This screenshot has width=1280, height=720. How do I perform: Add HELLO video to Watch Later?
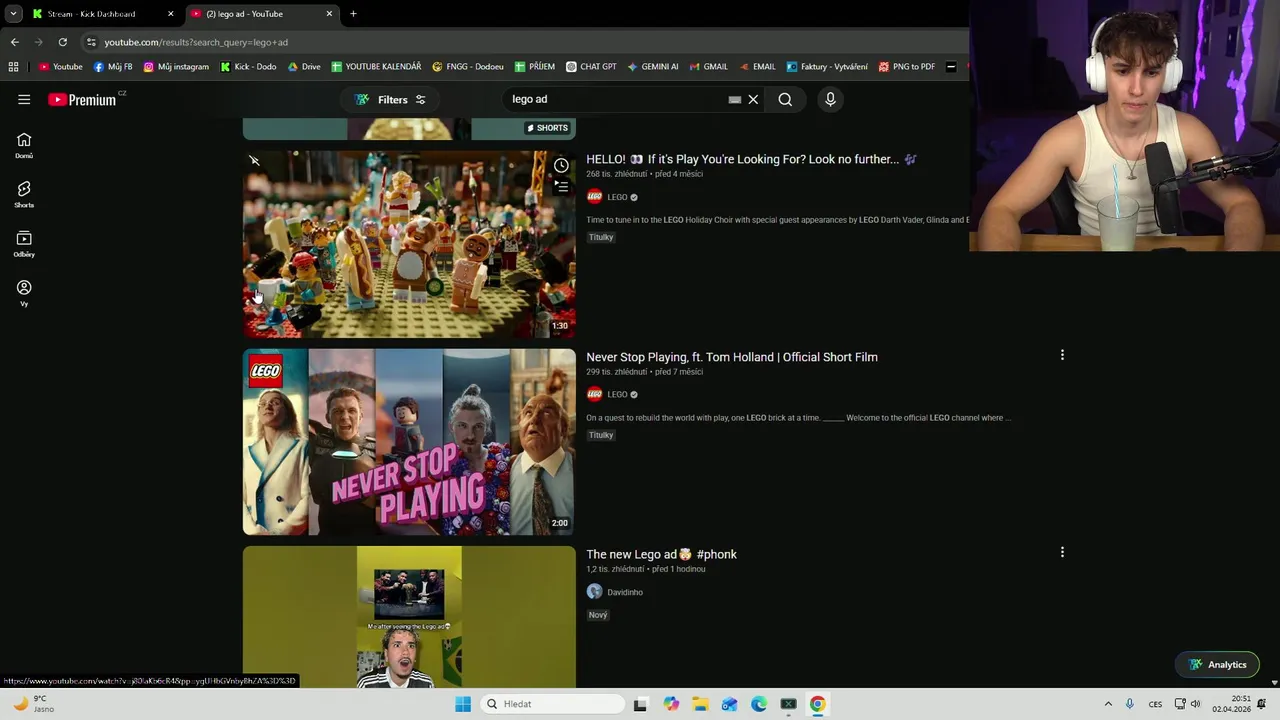point(561,165)
